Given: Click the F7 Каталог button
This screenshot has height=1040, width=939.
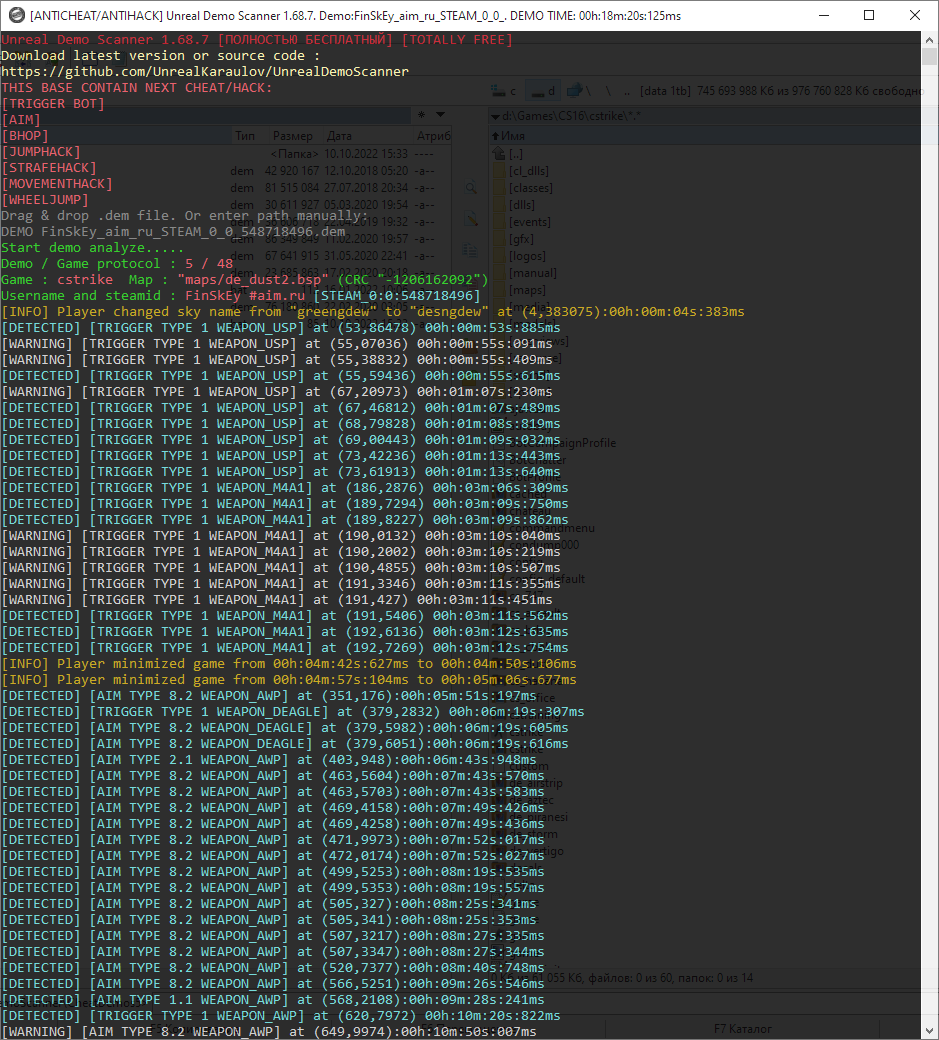Looking at the screenshot, I should point(743,1029).
